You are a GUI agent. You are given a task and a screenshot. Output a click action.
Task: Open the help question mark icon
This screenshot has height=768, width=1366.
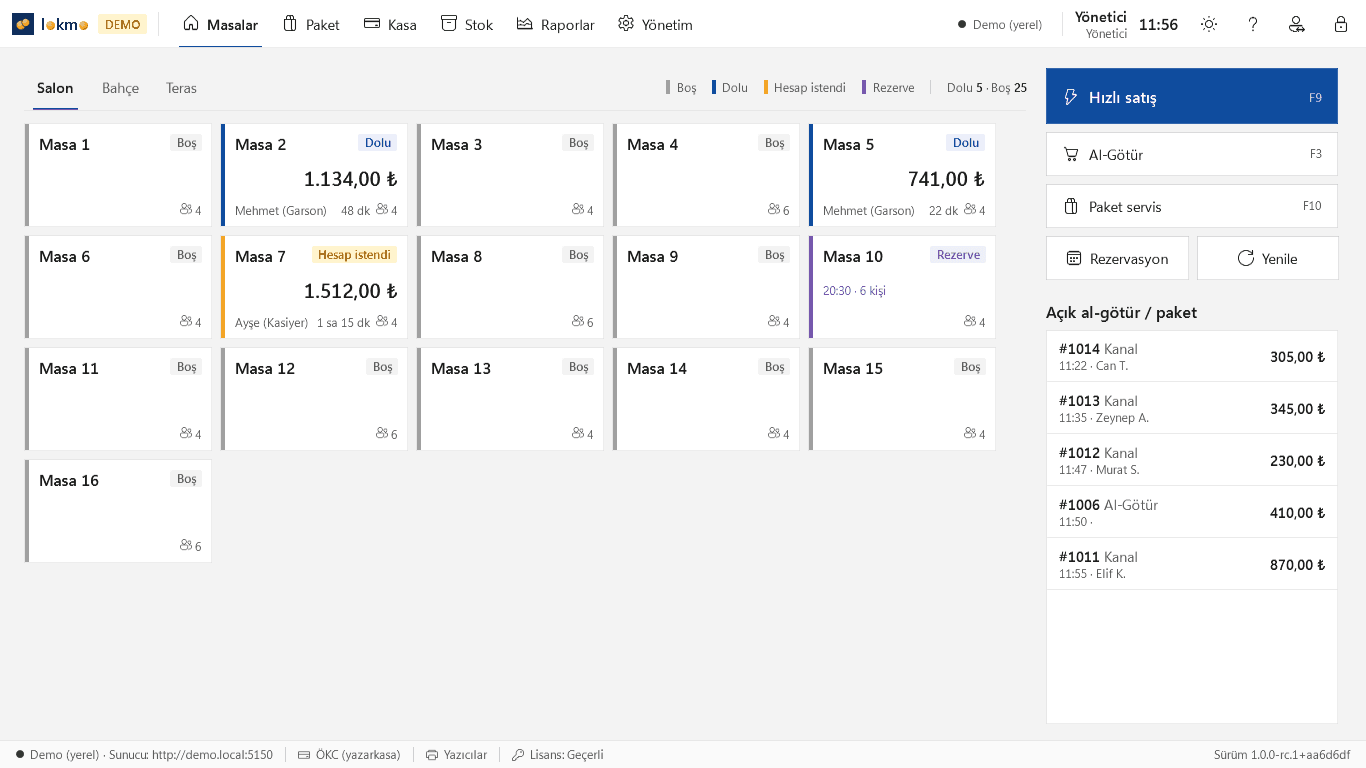(x=1253, y=24)
